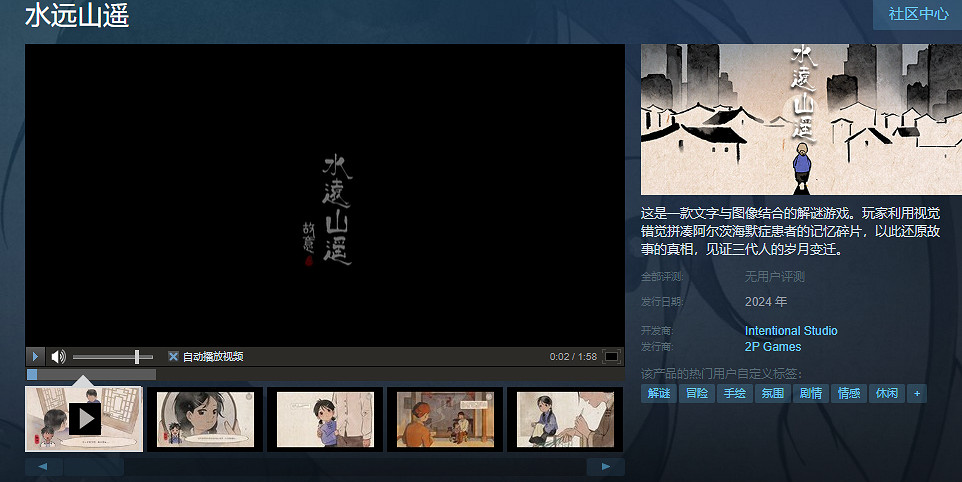Click the 2024 年 release date text
962x482 pixels.
[766, 302]
